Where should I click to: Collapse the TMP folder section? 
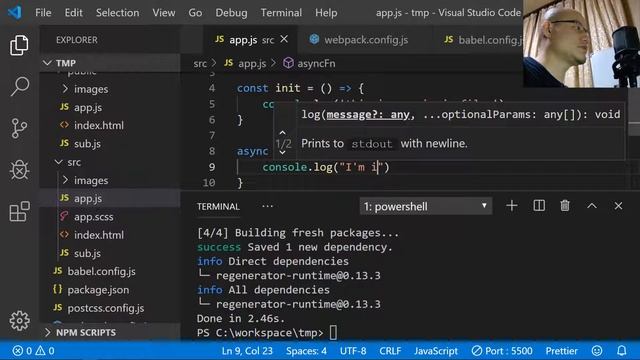pos(47,63)
